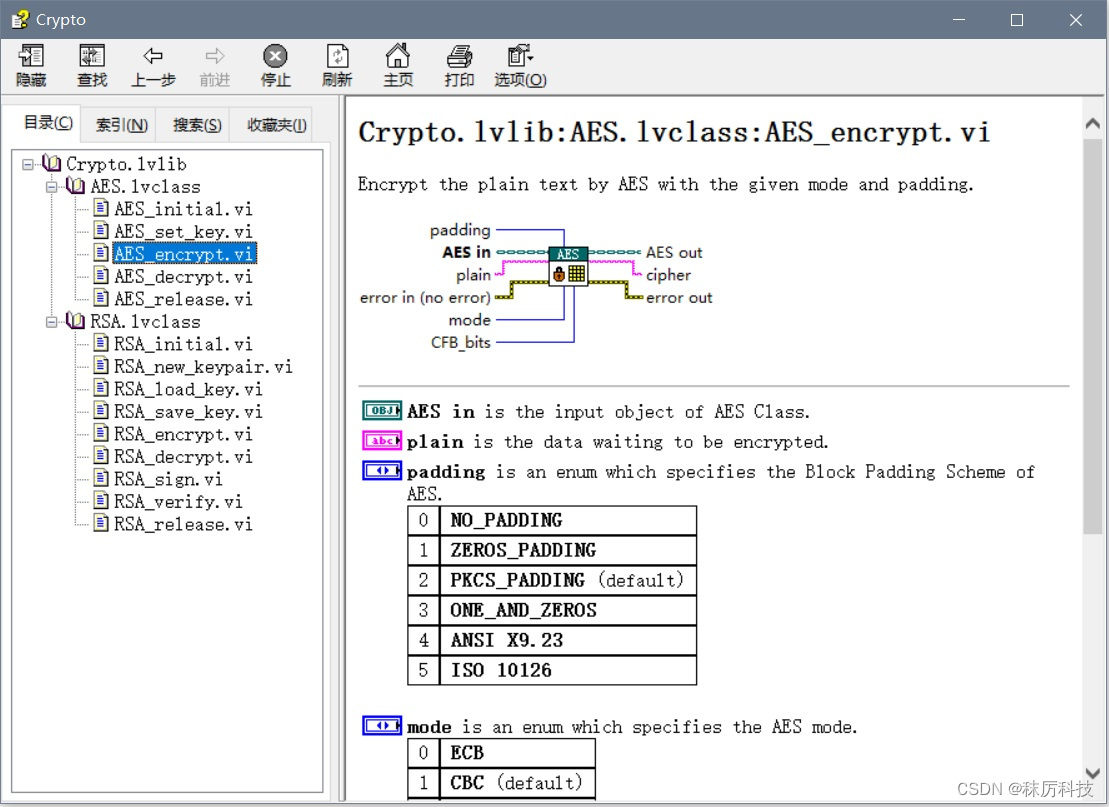Open the 搜索(S) tab
This screenshot has height=807, width=1109.
click(195, 124)
